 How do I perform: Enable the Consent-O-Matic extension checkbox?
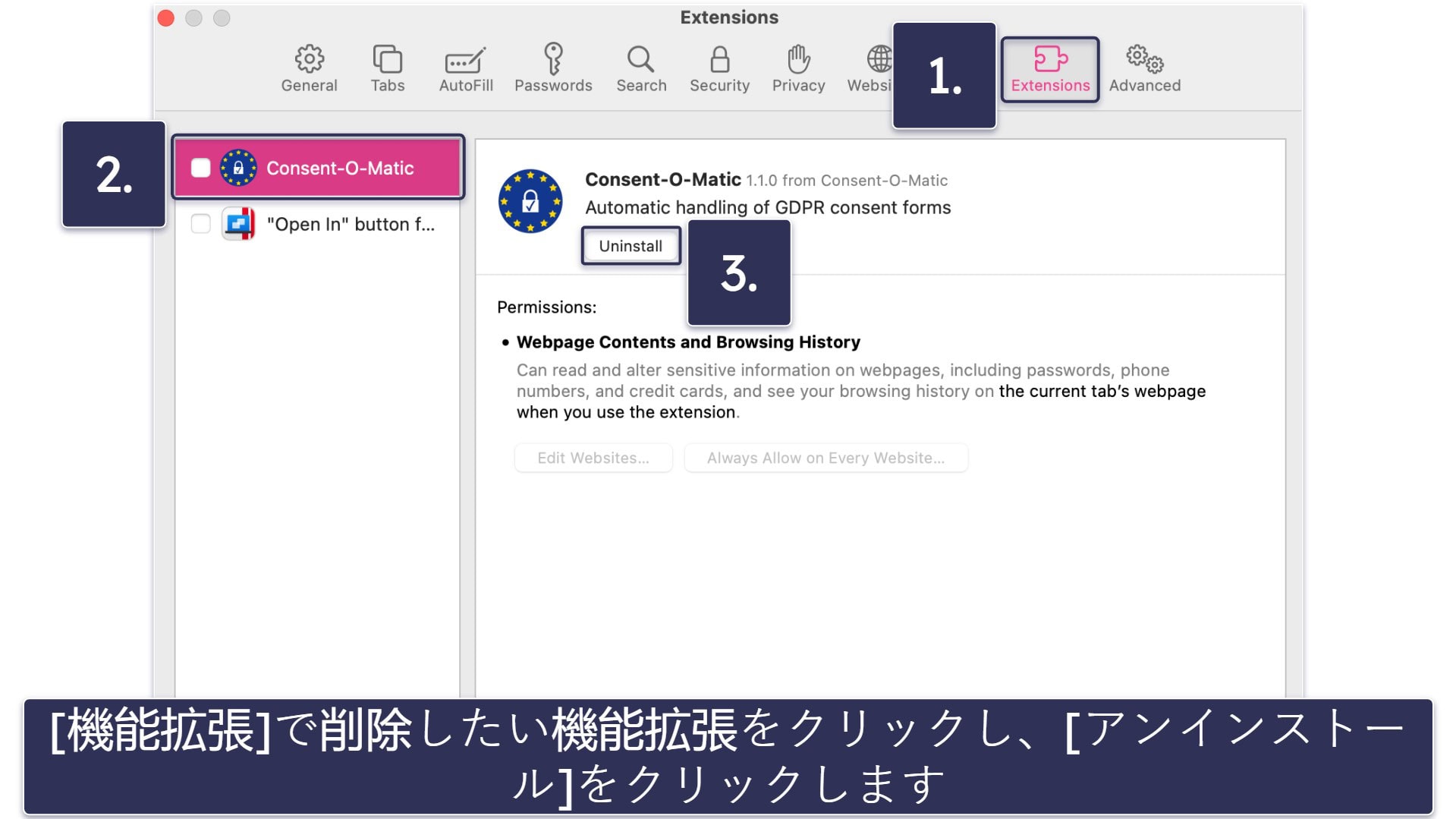click(x=200, y=168)
